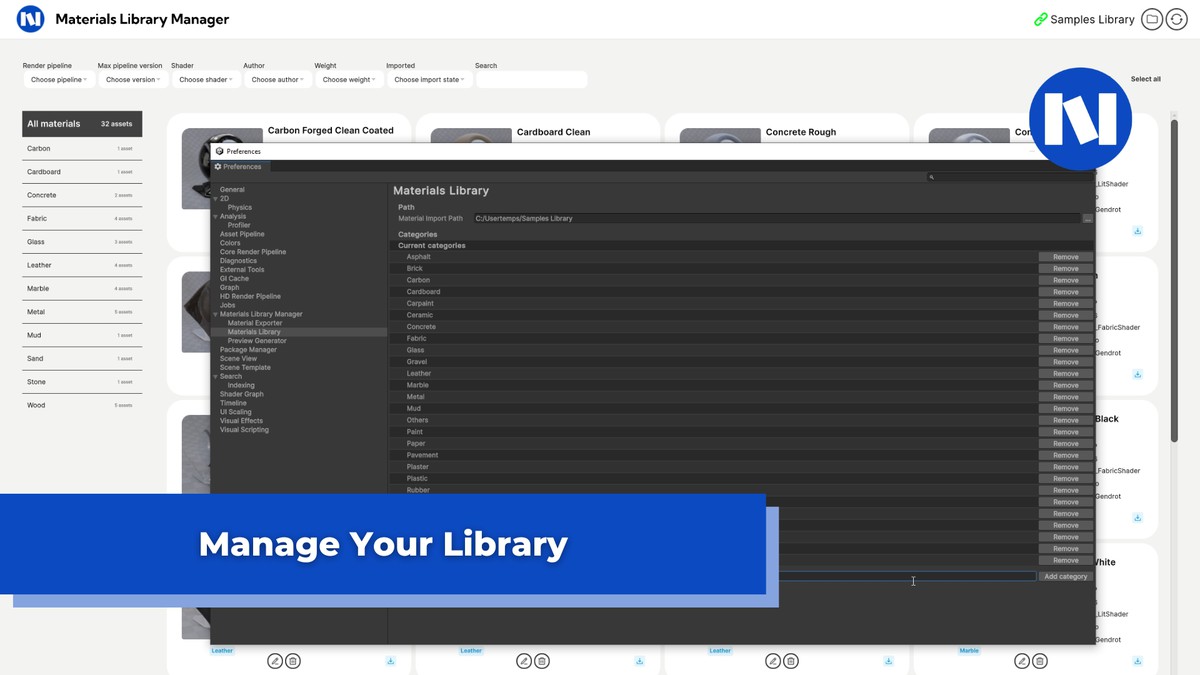Click the magnifier icon in the Preferences search
Viewport: 1200px width, 675px height.
click(931, 177)
